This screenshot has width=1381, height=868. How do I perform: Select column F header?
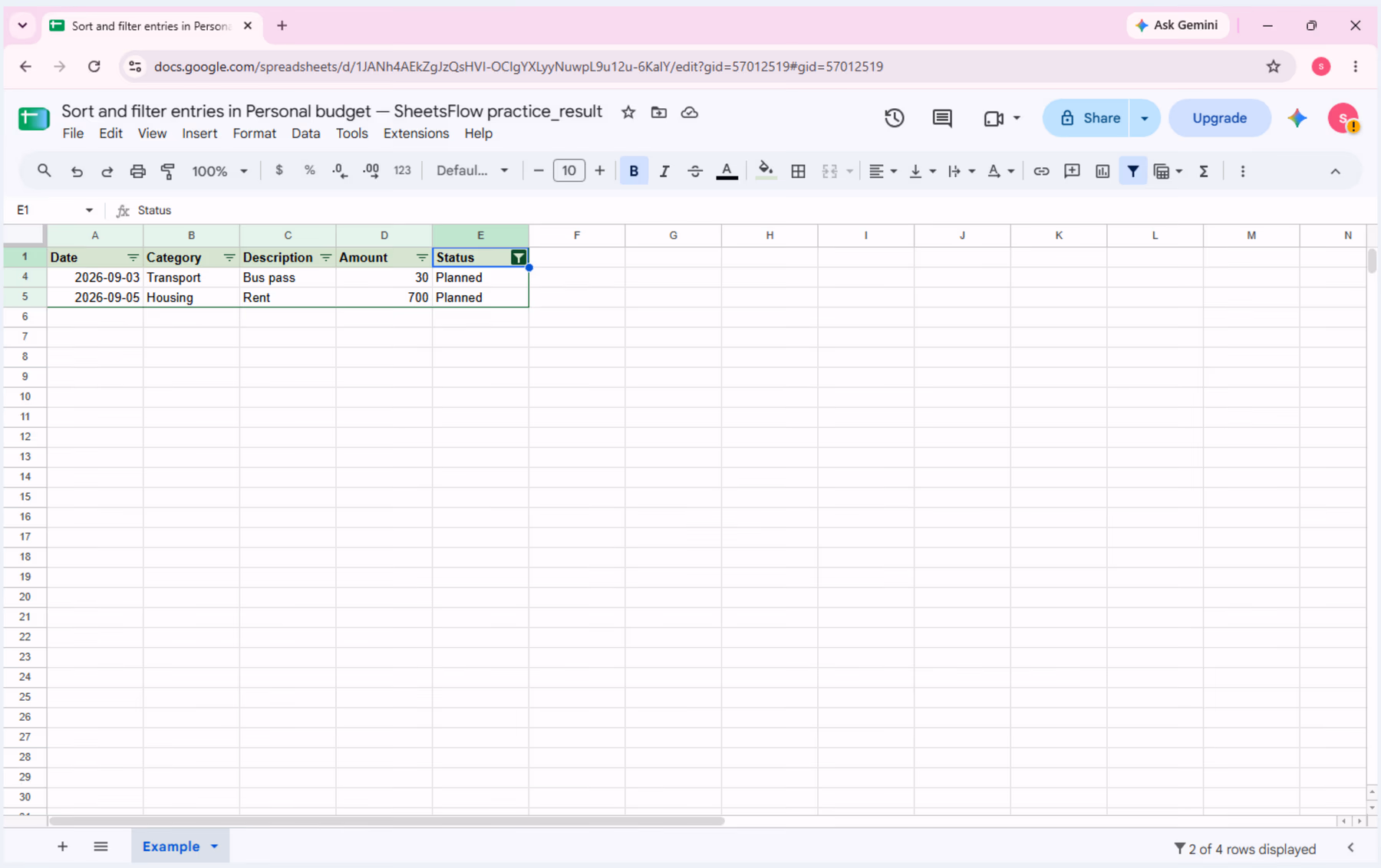[577, 235]
